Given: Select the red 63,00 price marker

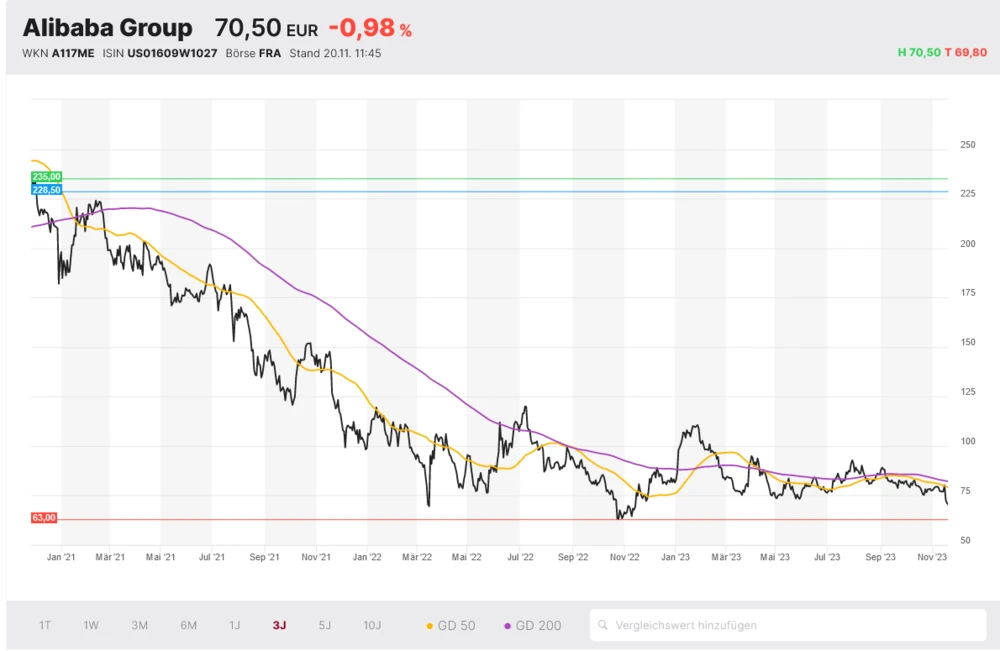Looking at the screenshot, I should click(44, 518).
